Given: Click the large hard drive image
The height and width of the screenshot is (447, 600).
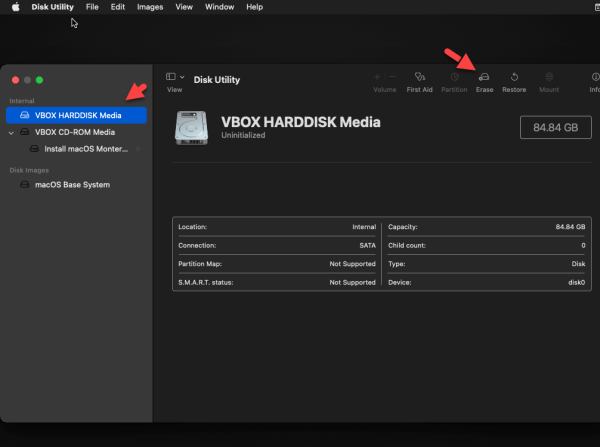Looking at the screenshot, I should point(191,128).
